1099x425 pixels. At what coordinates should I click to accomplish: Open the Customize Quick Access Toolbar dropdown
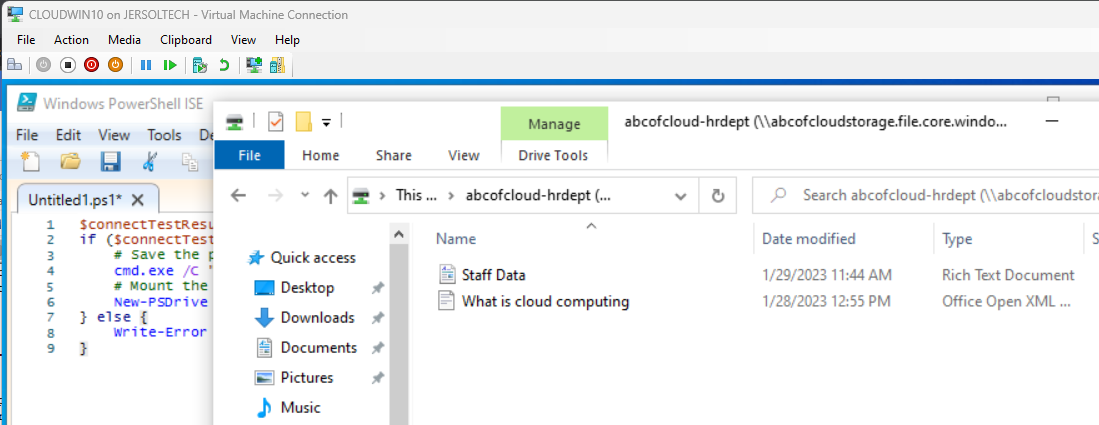(326, 122)
